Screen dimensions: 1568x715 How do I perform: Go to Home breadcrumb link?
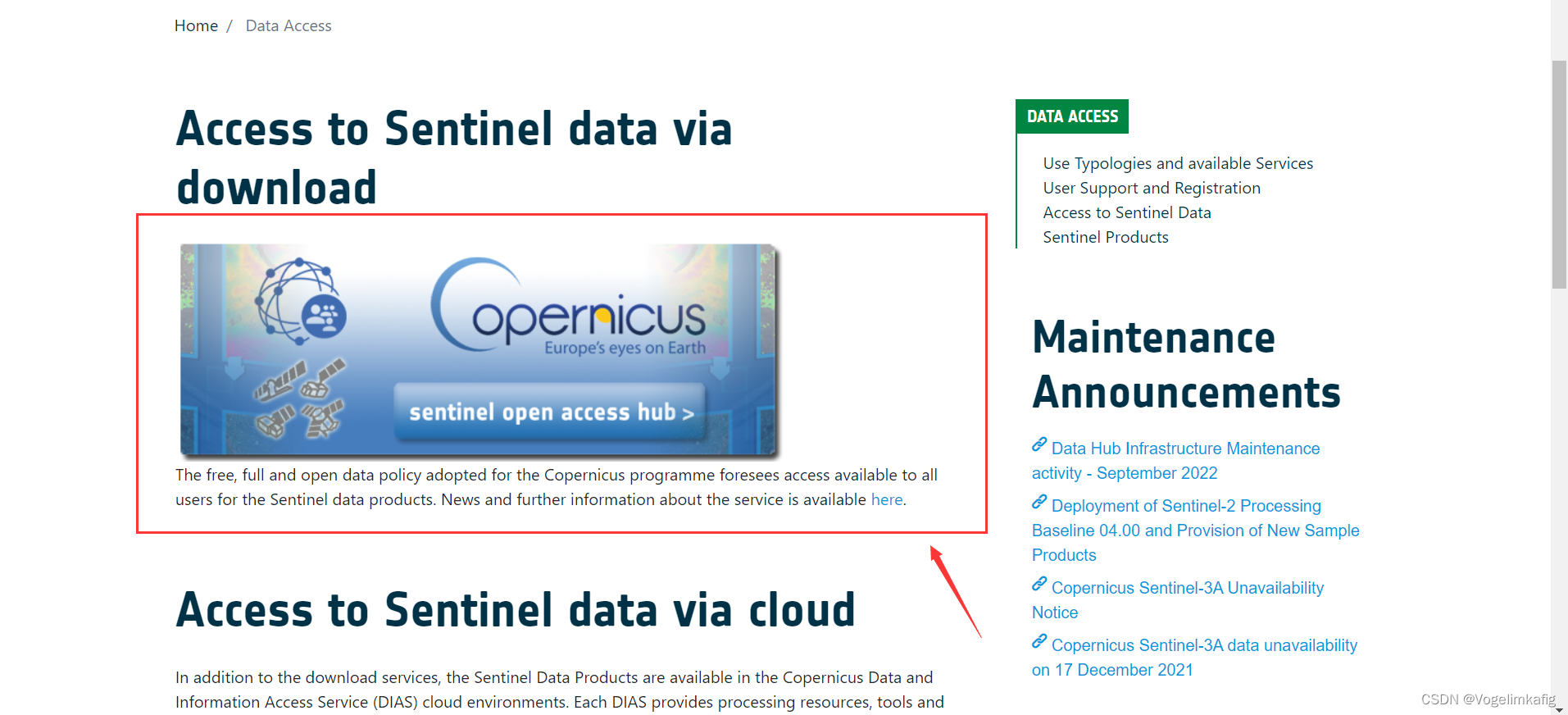point(196,25)
